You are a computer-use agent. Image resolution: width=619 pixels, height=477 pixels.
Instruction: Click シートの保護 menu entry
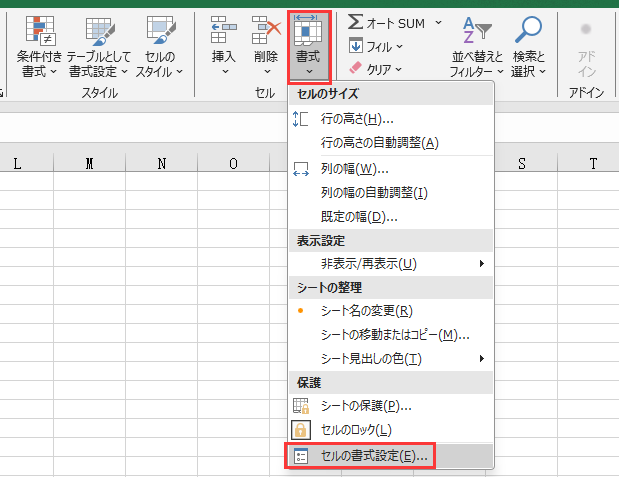[x=366, y=406]
